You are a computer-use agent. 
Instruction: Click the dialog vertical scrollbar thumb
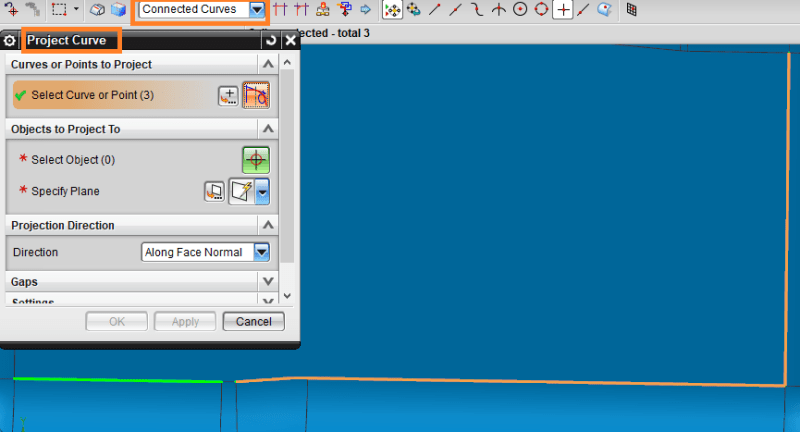pyautogui.click(x=287, y=166)
